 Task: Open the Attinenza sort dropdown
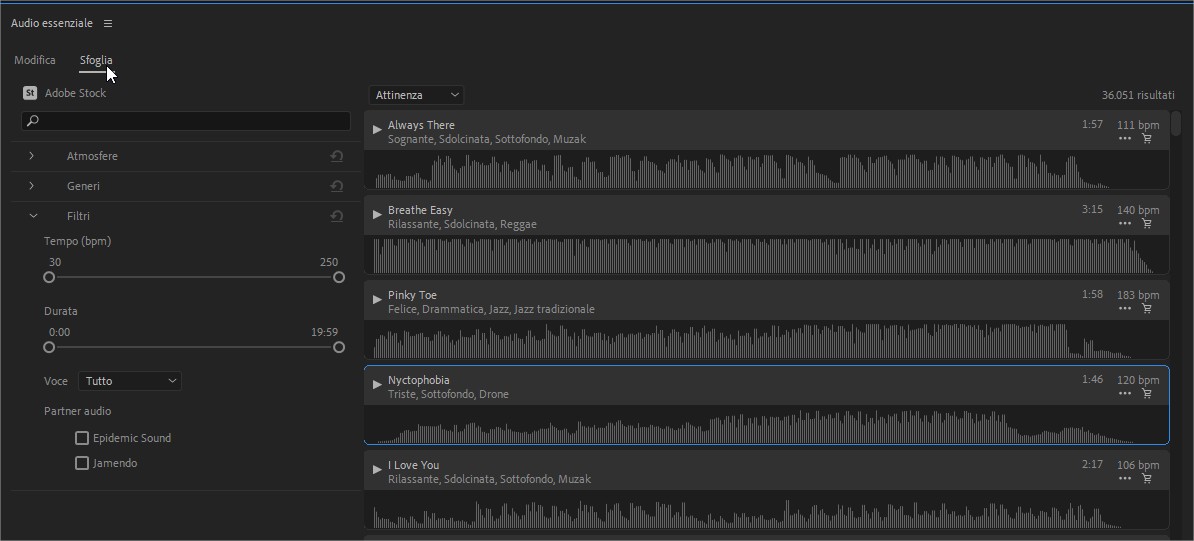point(417,95)
